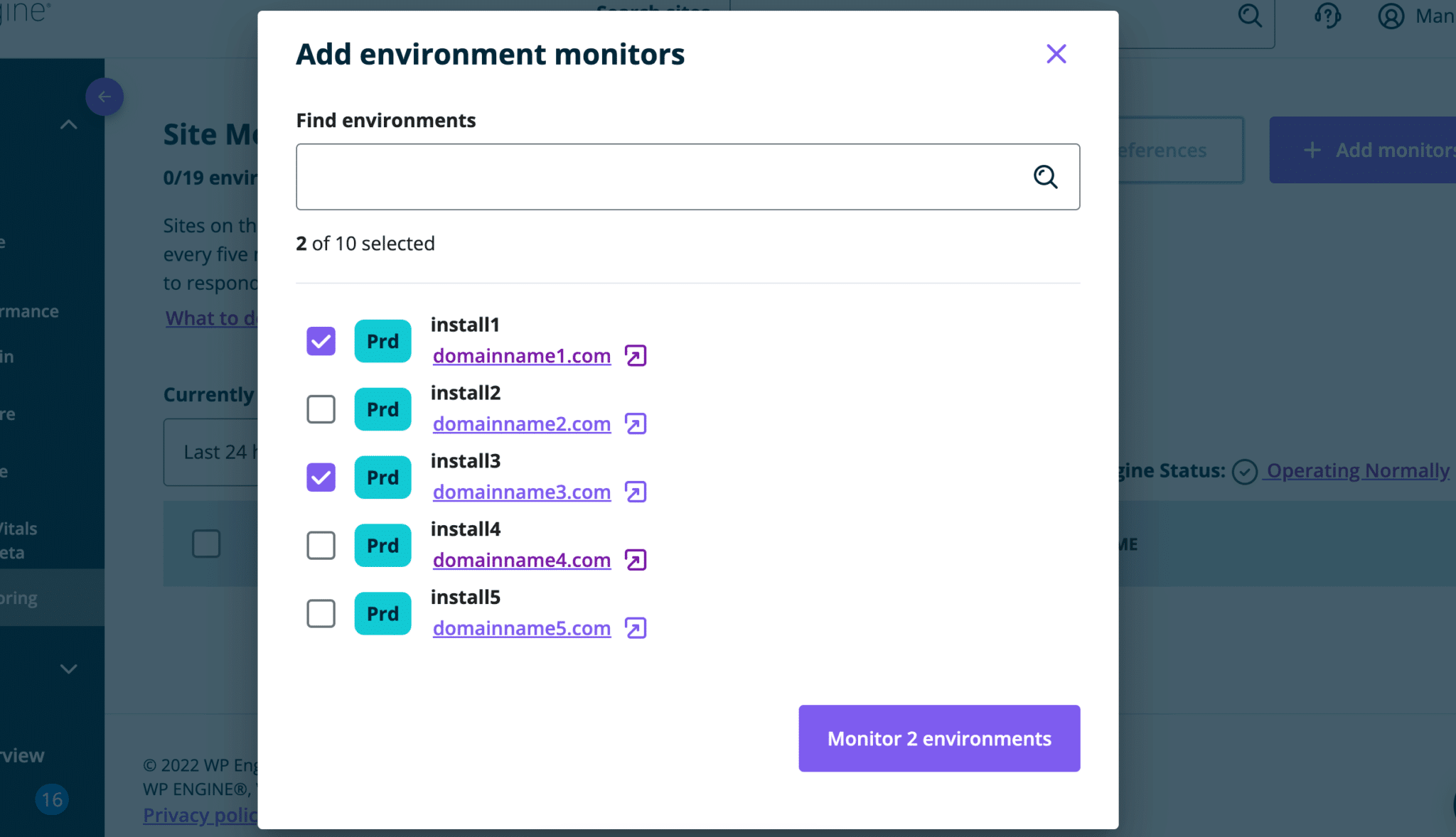The width and height of the screenshot is (1456, 837).
Task: Open the external link icon beside domainname4.com
Action: coord(635,560)
